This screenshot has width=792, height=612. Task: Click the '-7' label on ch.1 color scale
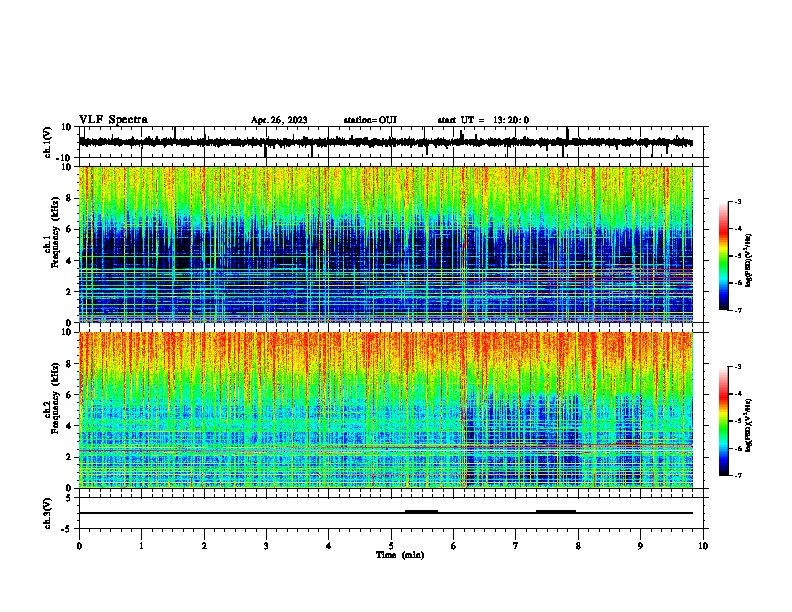[737, 310]
